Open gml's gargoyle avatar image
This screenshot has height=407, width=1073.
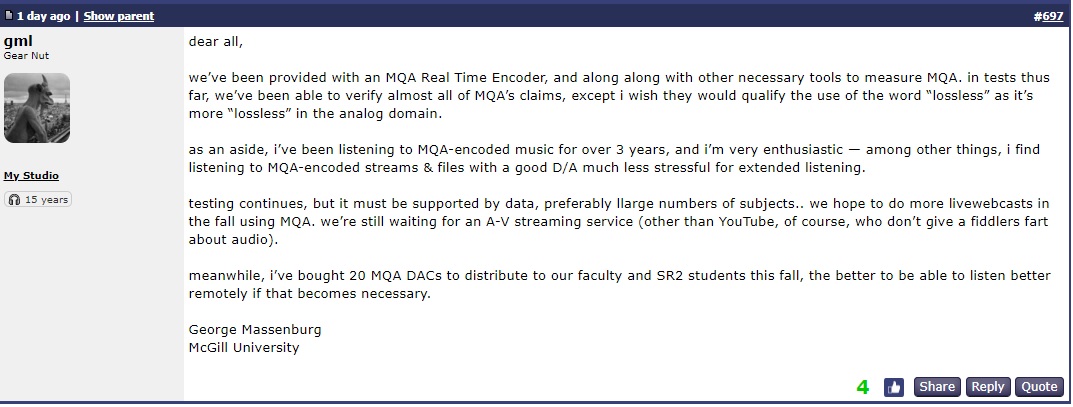click(37, 107)
